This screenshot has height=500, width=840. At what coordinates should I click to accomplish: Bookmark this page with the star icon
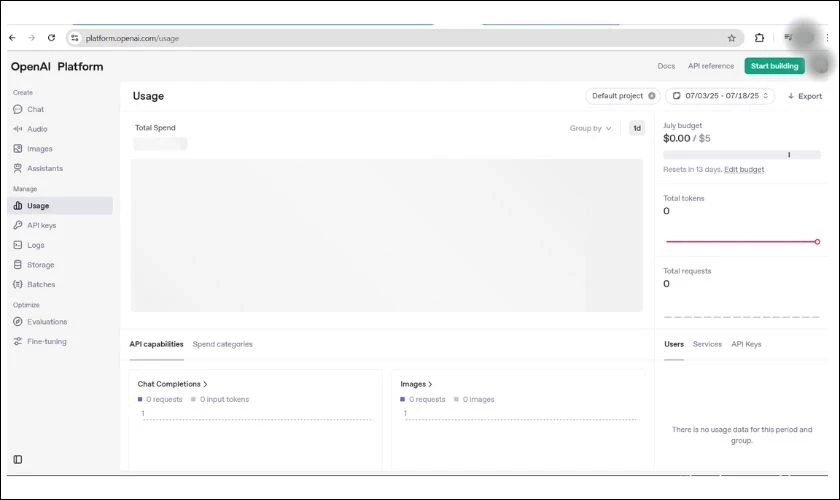click(732, 38)
